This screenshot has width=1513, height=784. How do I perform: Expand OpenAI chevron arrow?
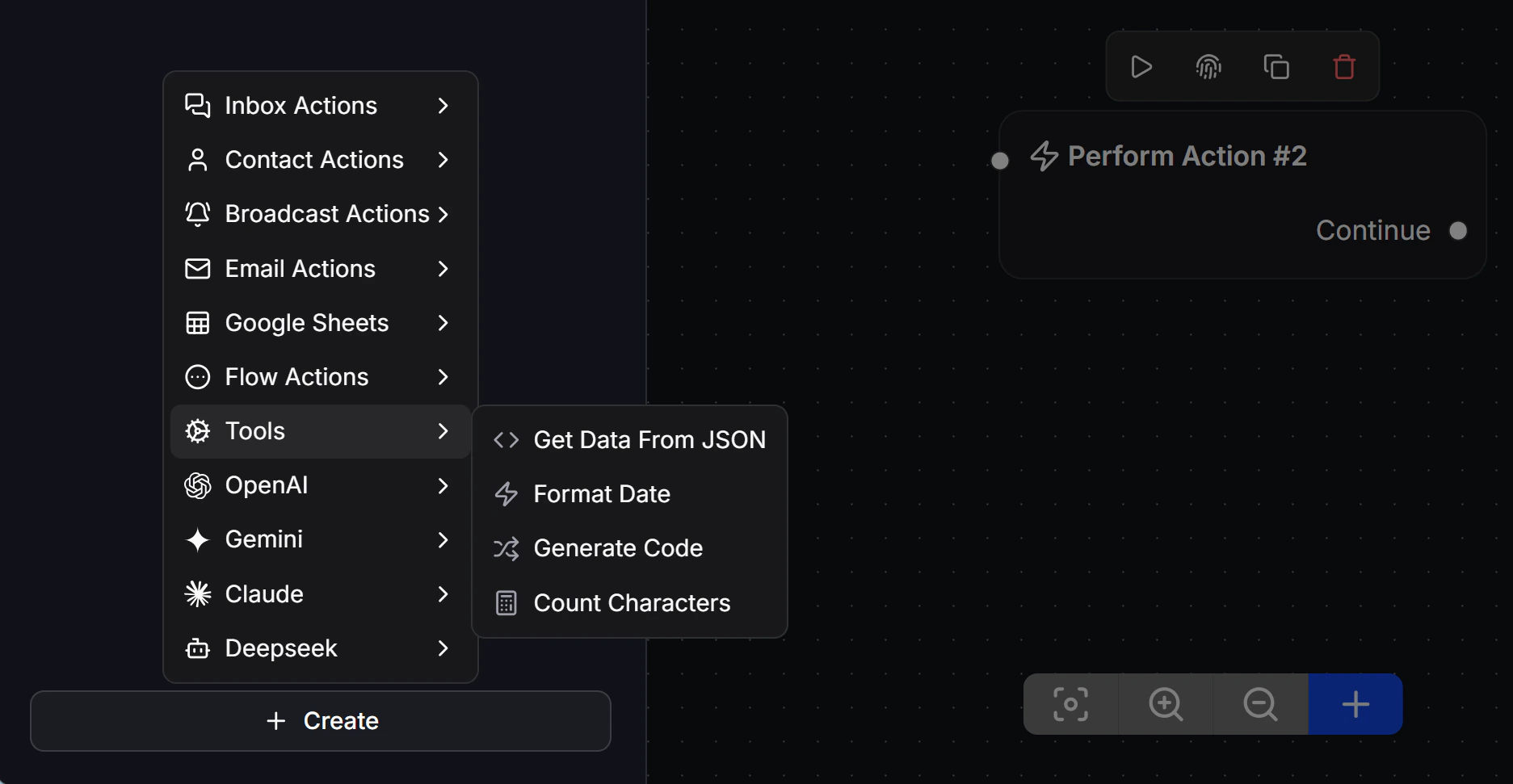pyautogui.click(x=443, y=485)
